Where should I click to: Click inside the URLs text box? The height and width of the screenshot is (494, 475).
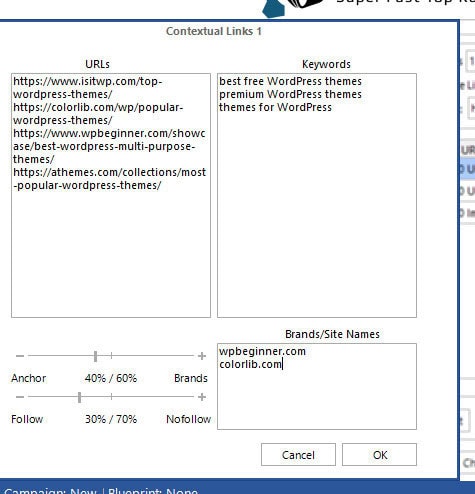point(111,195)
